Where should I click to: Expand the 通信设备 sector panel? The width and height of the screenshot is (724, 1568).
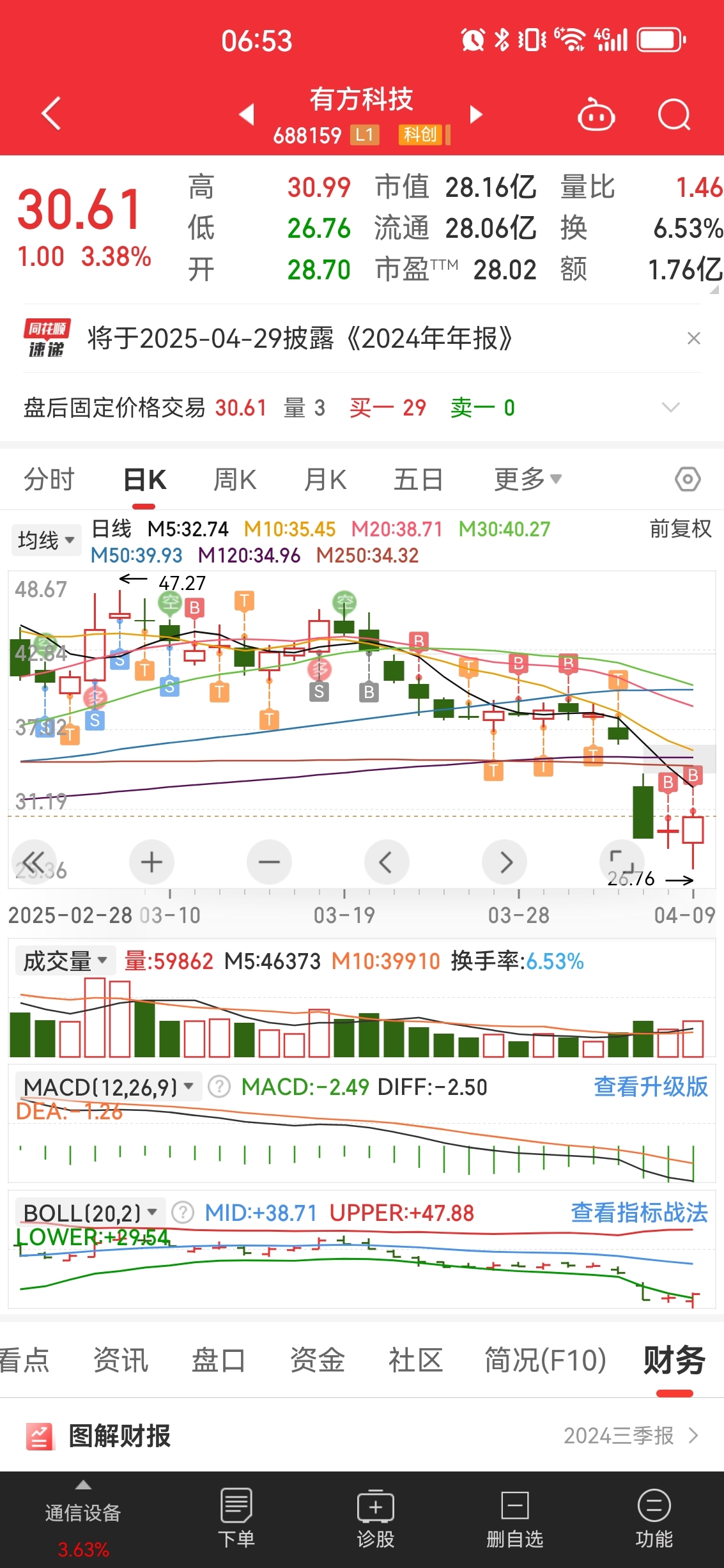pyautogui.click(x=83, y=1521)
